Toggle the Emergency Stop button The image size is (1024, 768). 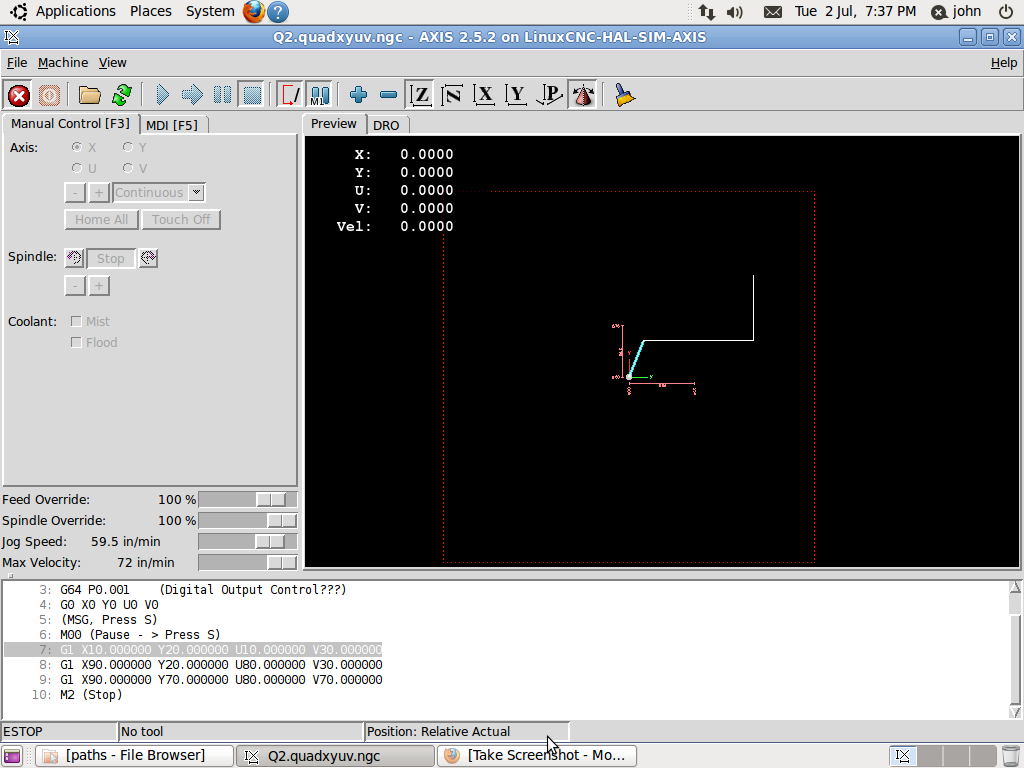[19, 95]
